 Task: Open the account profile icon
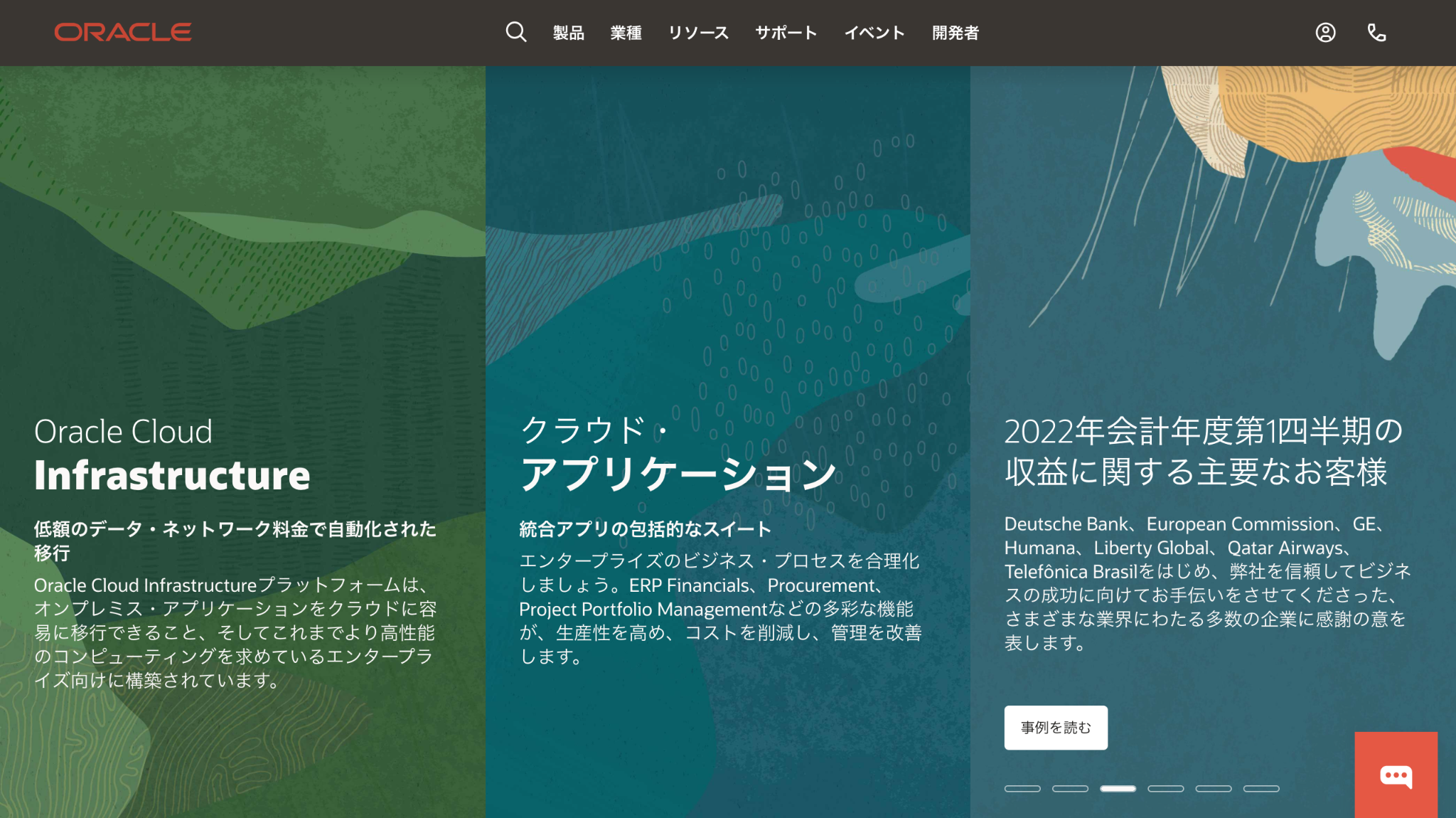click(x=1325, y=32)
